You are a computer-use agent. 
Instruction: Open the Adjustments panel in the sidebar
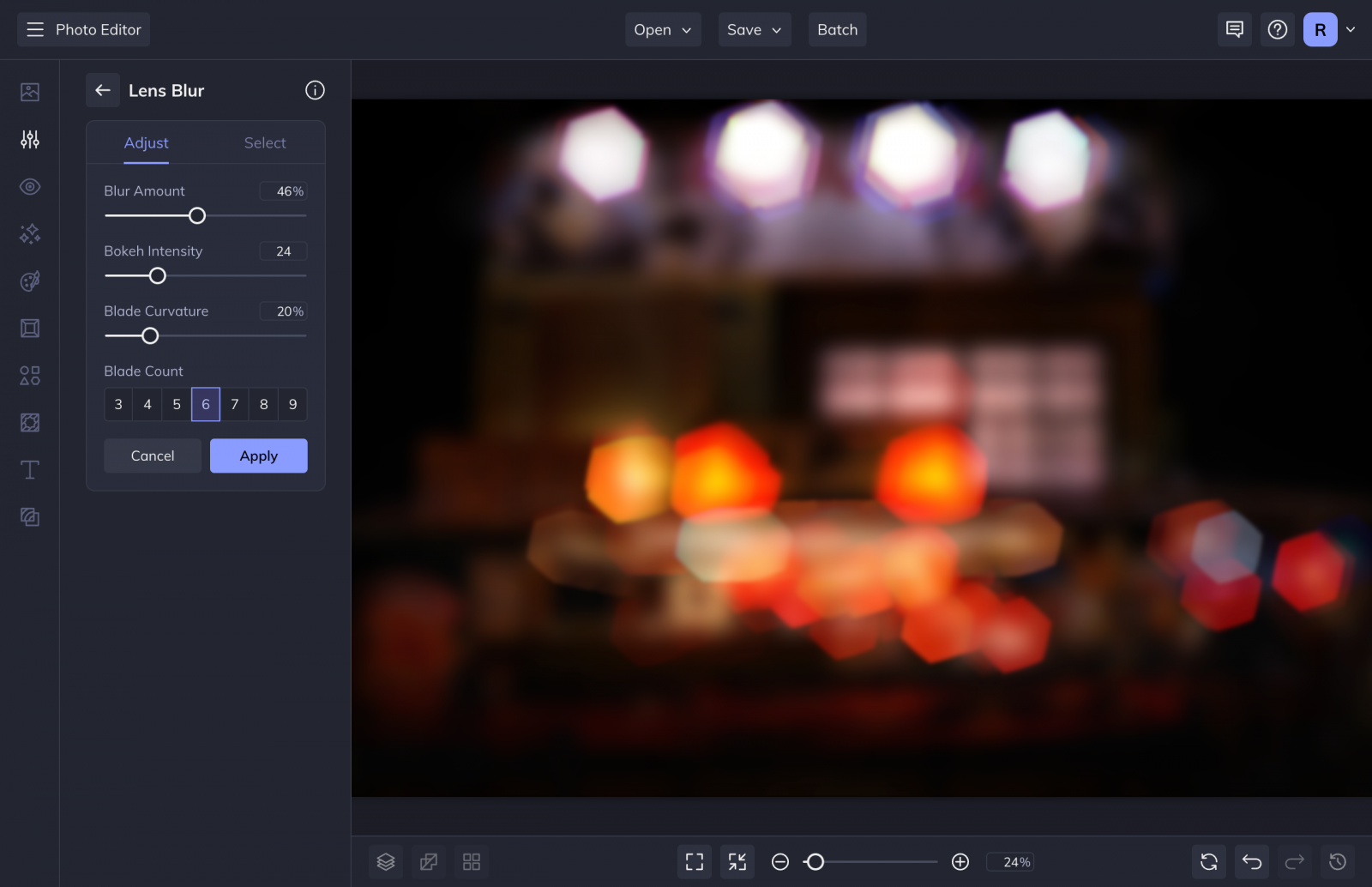(x=29, y=139)
